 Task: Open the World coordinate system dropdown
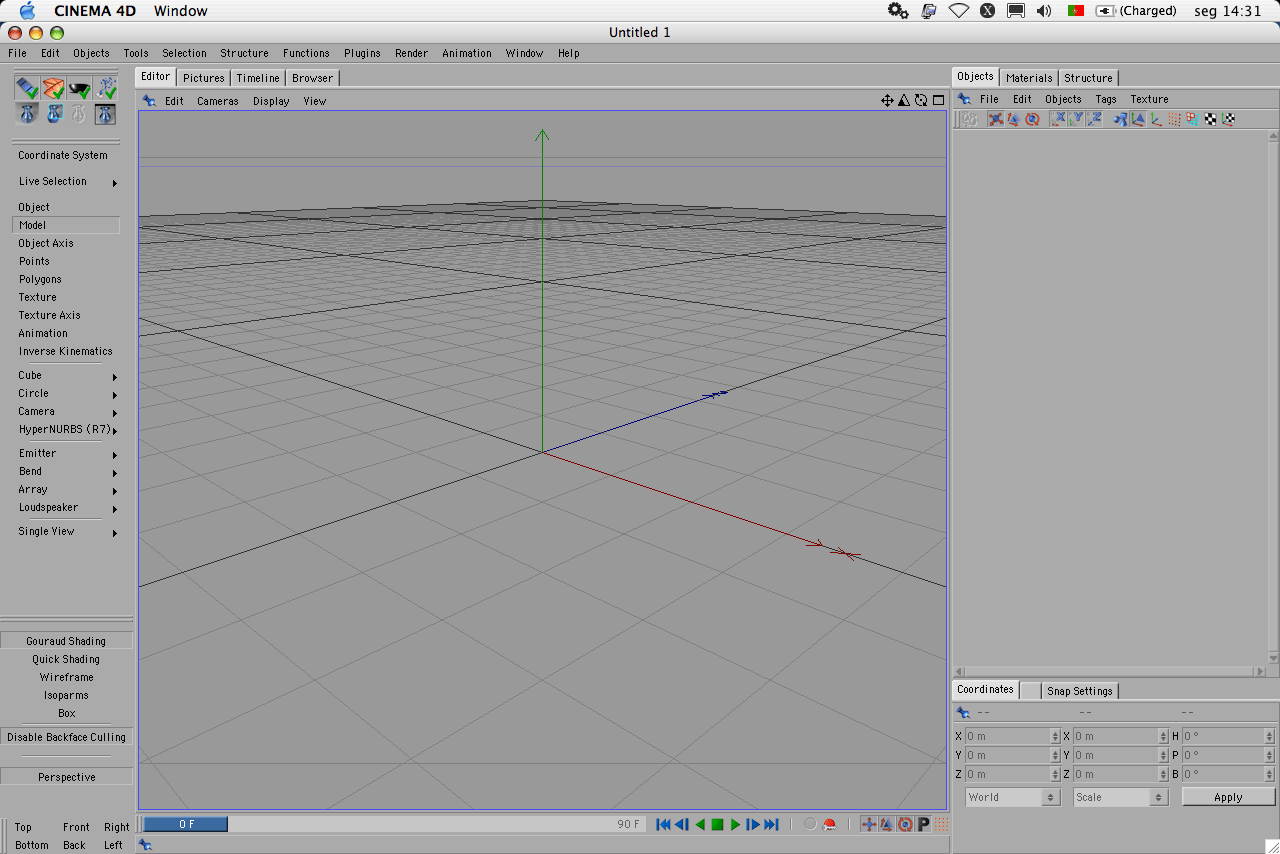pyautogui.click(x=1012, y=797)
